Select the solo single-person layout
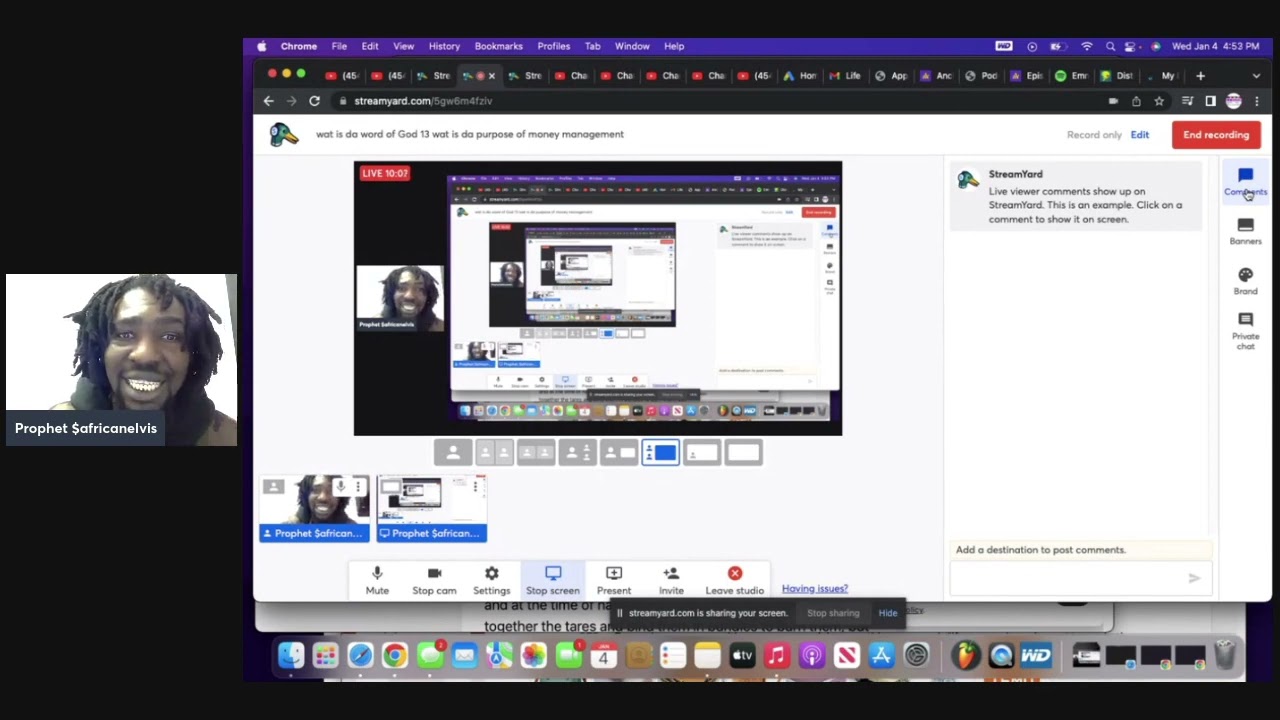 (453, 453)
